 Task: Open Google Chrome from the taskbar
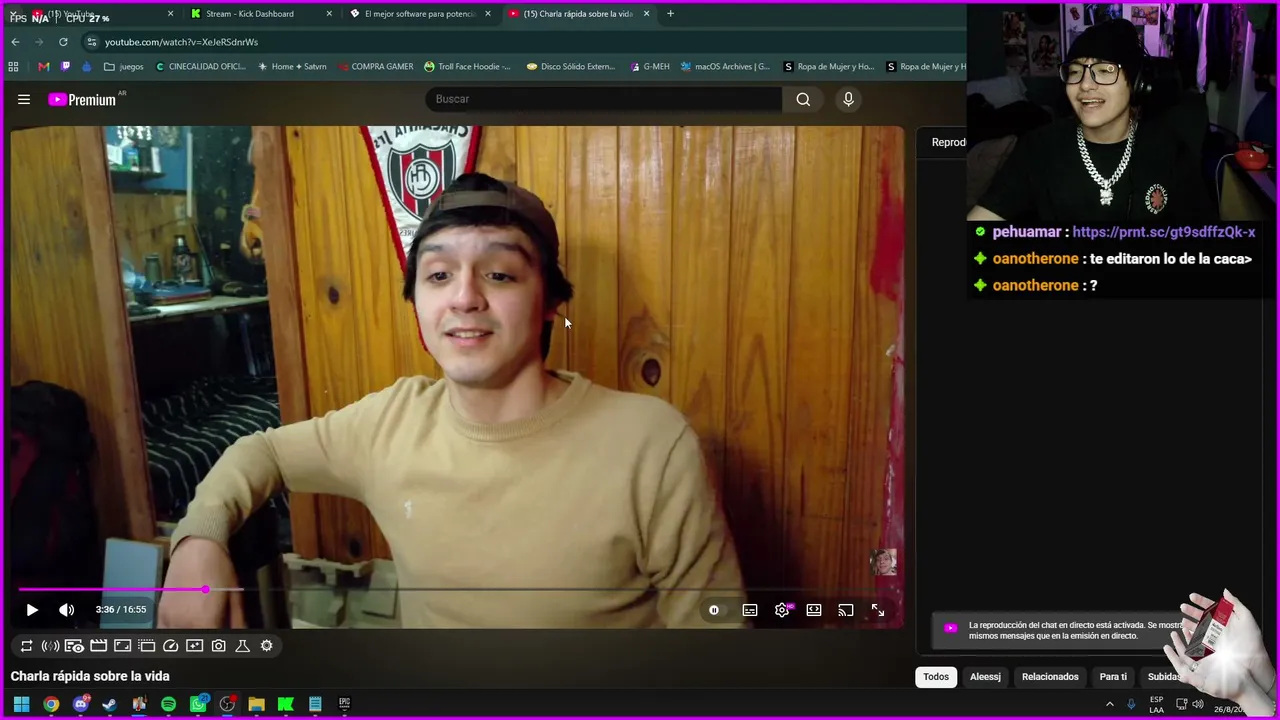tap(51, 704)
